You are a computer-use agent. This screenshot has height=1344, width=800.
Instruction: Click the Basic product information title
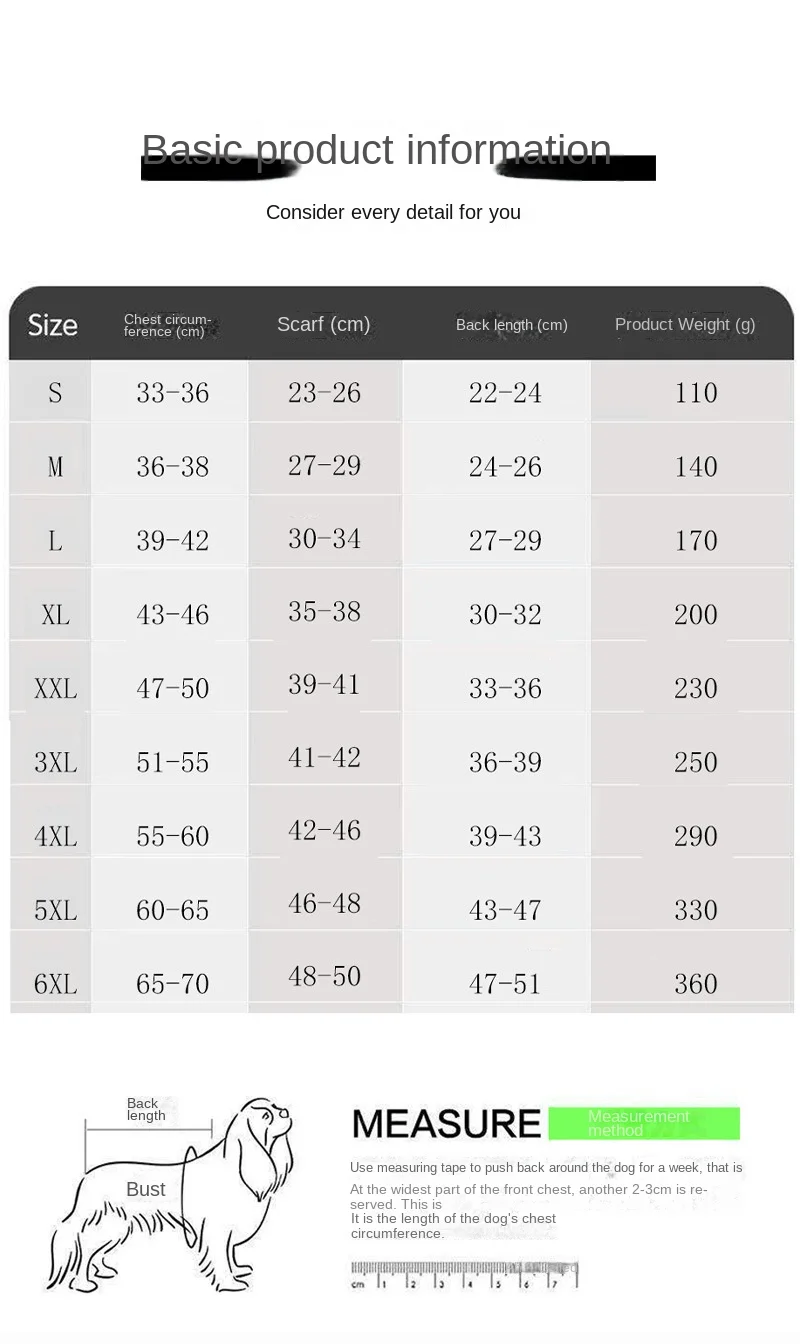coord(377,150)
